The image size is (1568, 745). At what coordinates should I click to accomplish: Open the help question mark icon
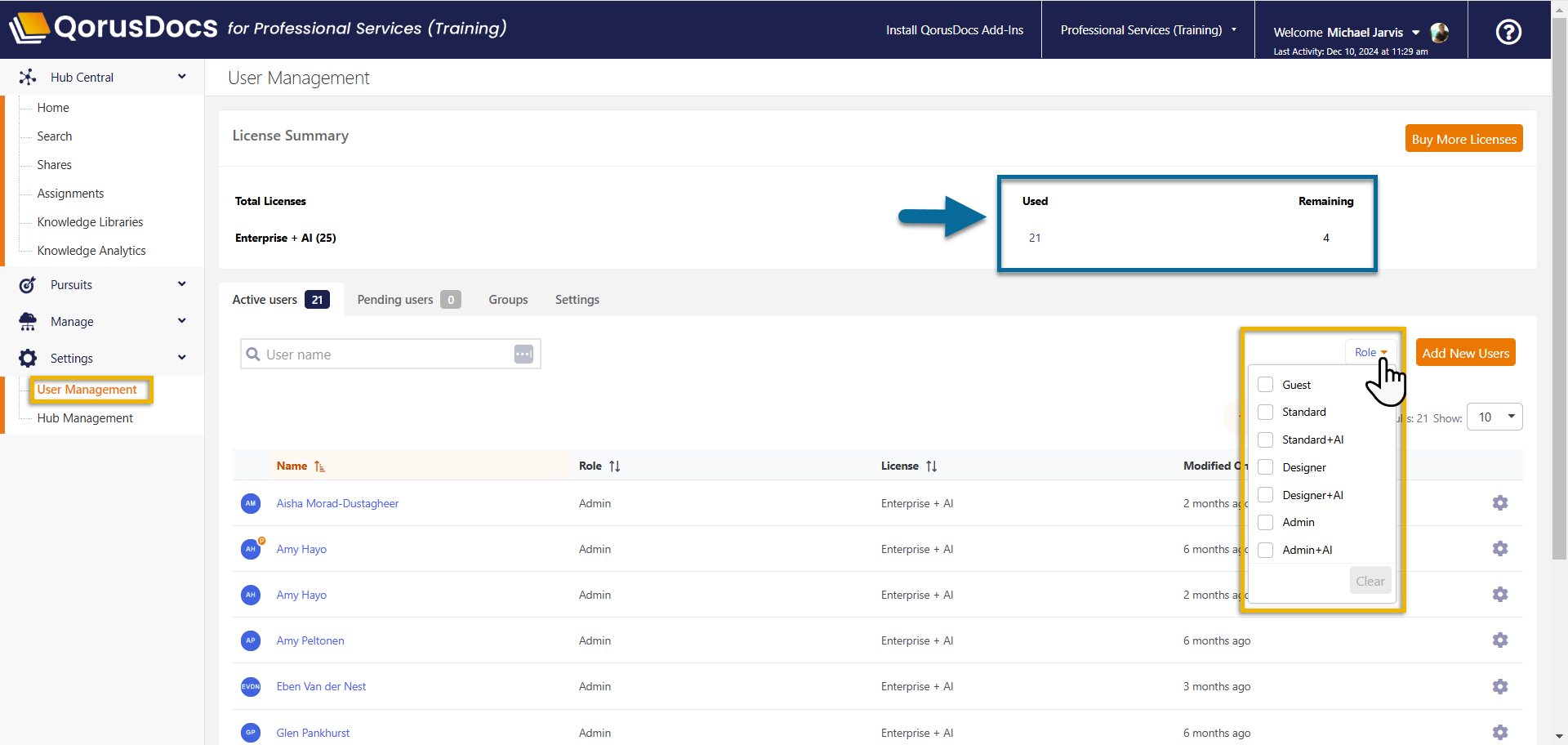click(1508, 32)
